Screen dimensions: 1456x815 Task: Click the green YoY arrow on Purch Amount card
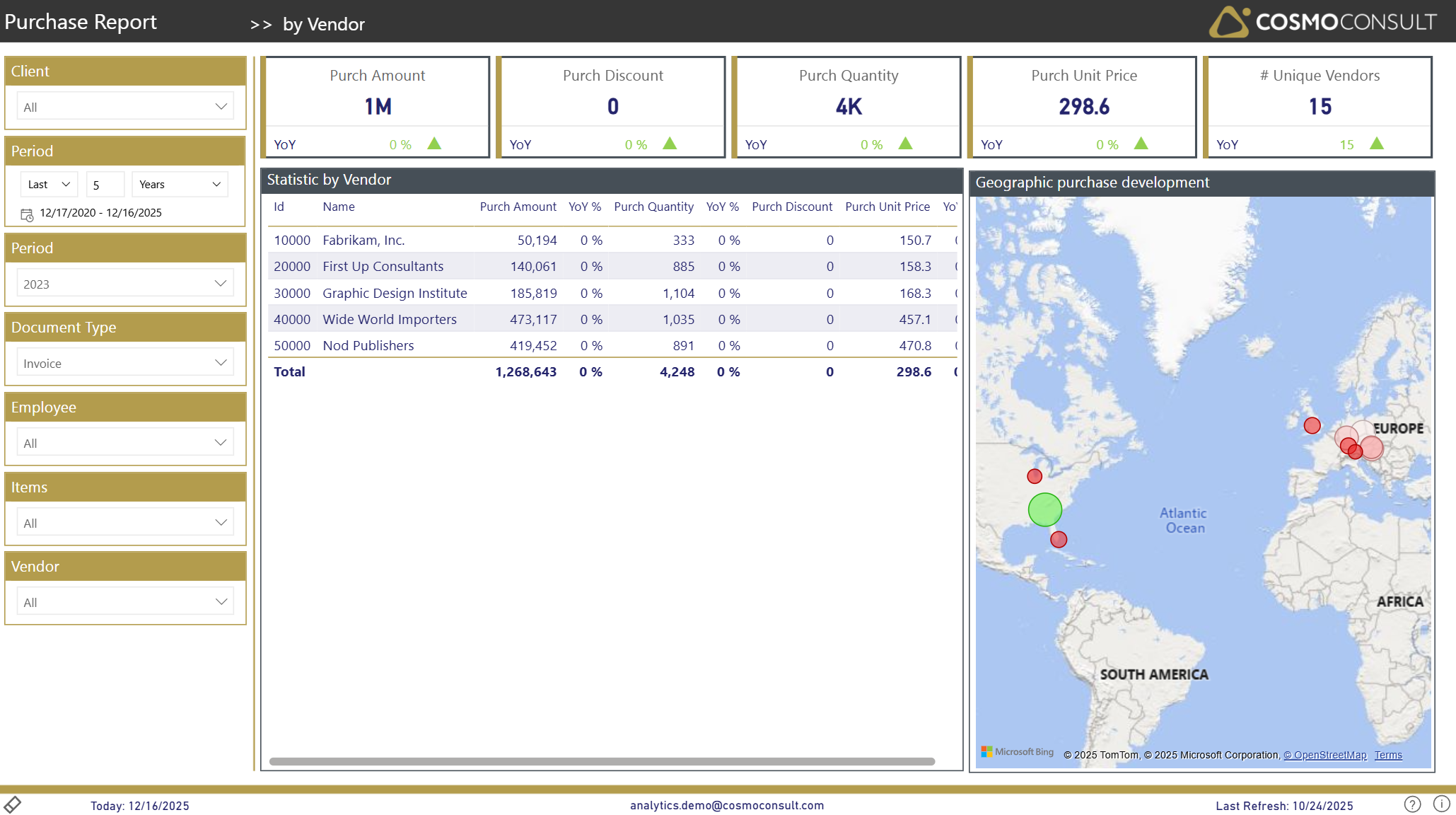pyautogui.click(x=433, y=143)
